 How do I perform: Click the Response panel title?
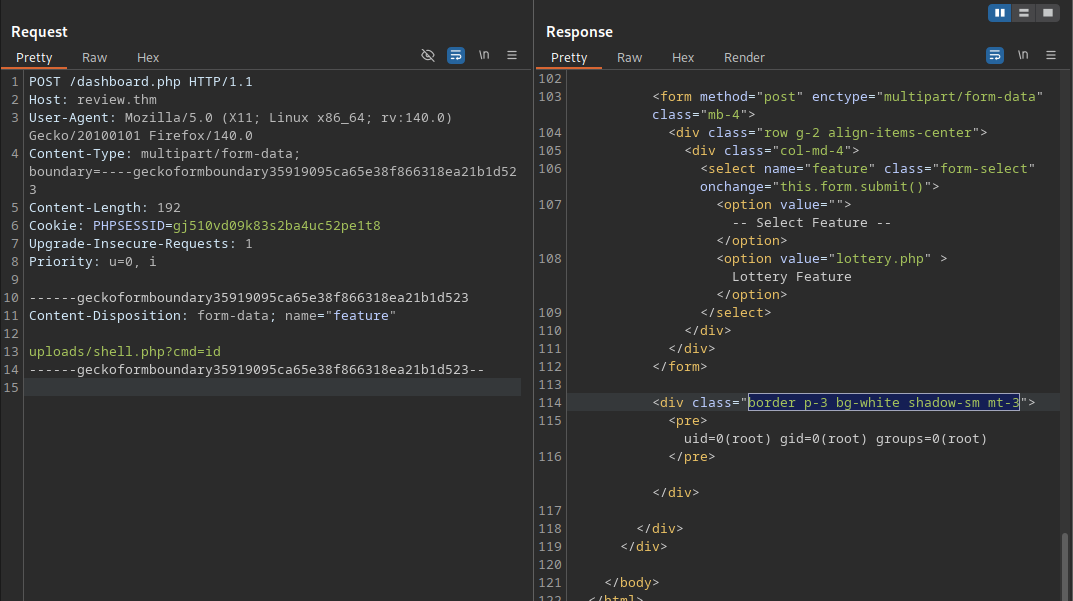pos(579,31)
